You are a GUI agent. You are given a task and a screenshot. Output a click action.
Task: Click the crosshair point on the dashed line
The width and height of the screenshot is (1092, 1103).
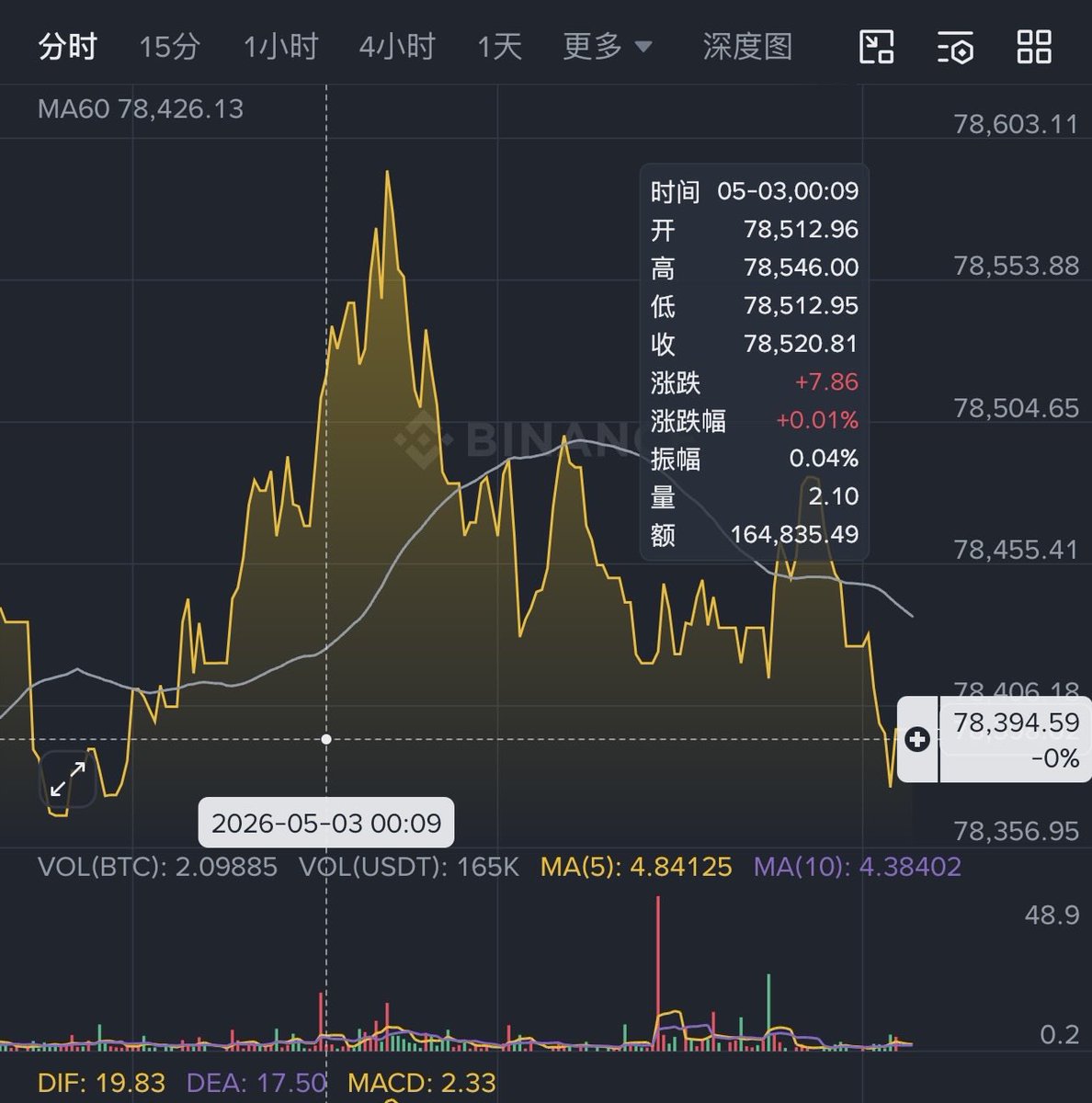pos(326,739)
